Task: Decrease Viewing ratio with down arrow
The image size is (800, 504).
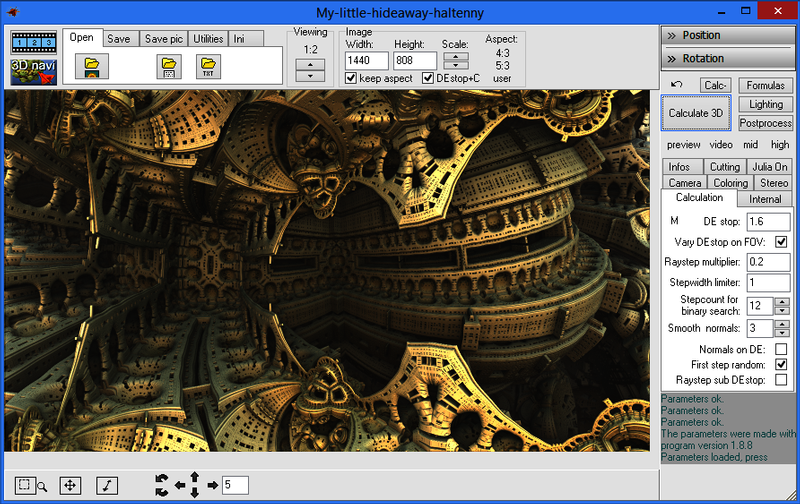Action: coord(310,76)
